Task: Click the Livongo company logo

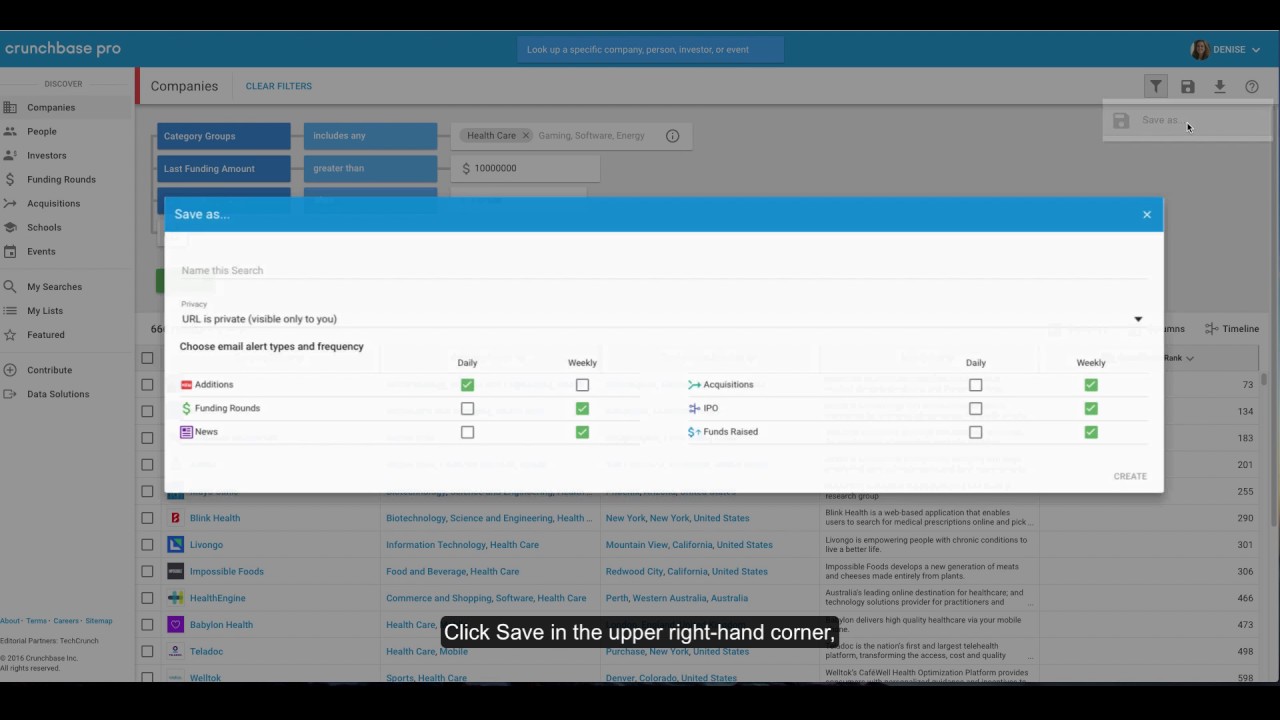Action: 175,545
